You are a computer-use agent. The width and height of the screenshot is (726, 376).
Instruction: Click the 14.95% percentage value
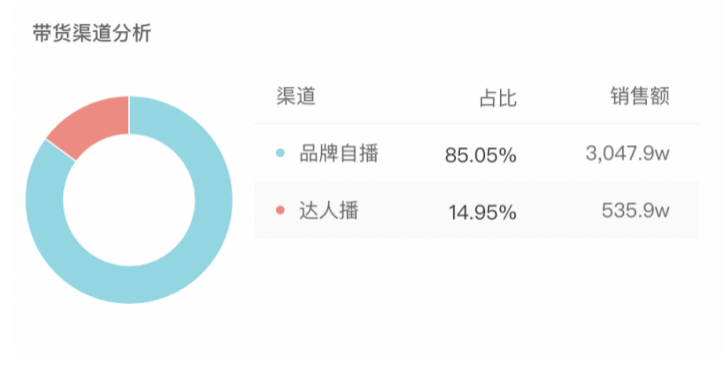coord(482,213)
